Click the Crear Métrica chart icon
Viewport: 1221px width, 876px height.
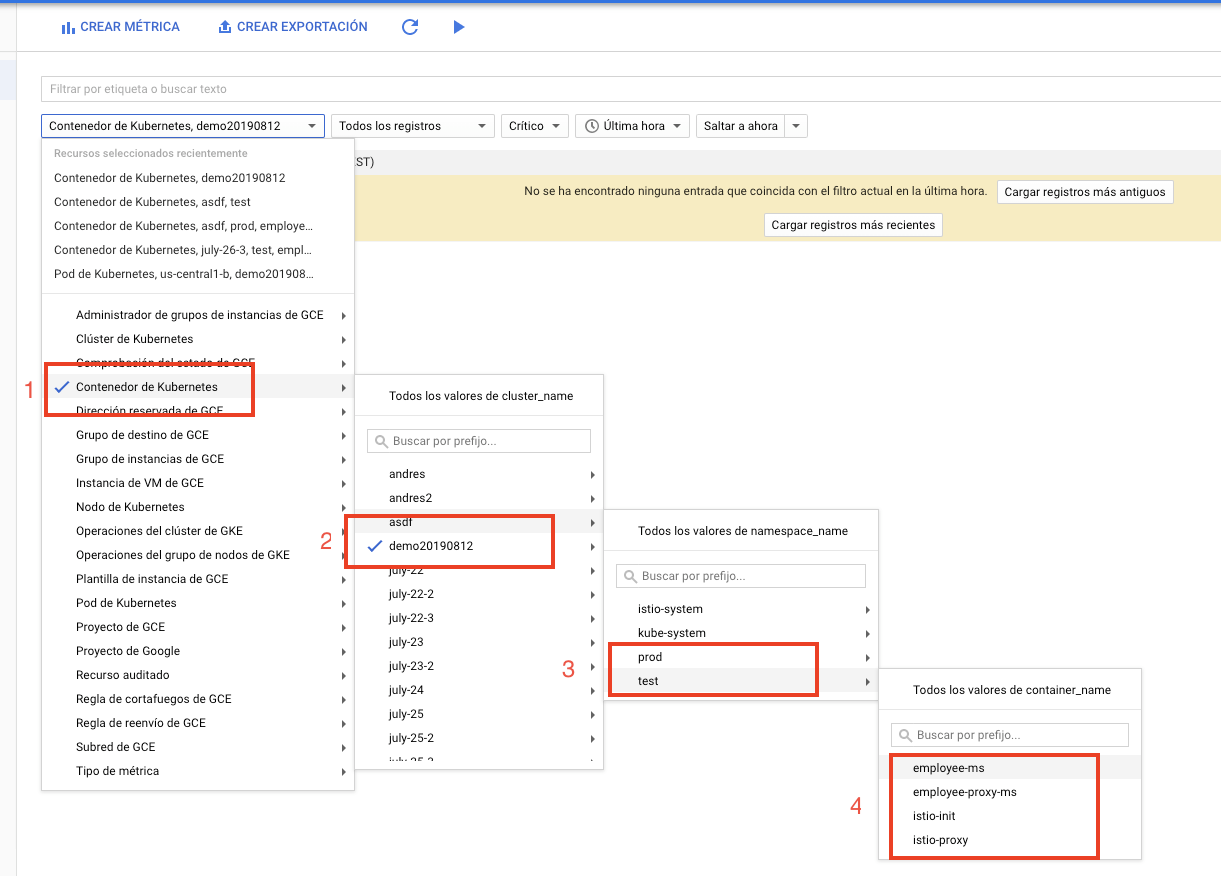tap(68, 27)
